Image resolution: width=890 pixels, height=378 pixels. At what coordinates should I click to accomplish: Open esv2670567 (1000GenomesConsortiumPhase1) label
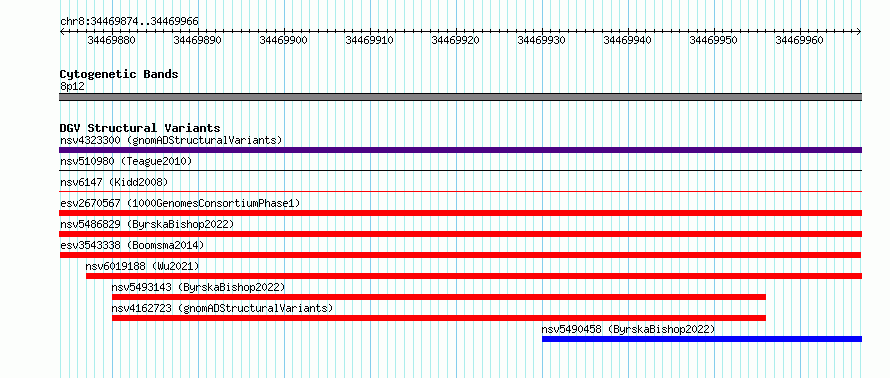180,203
